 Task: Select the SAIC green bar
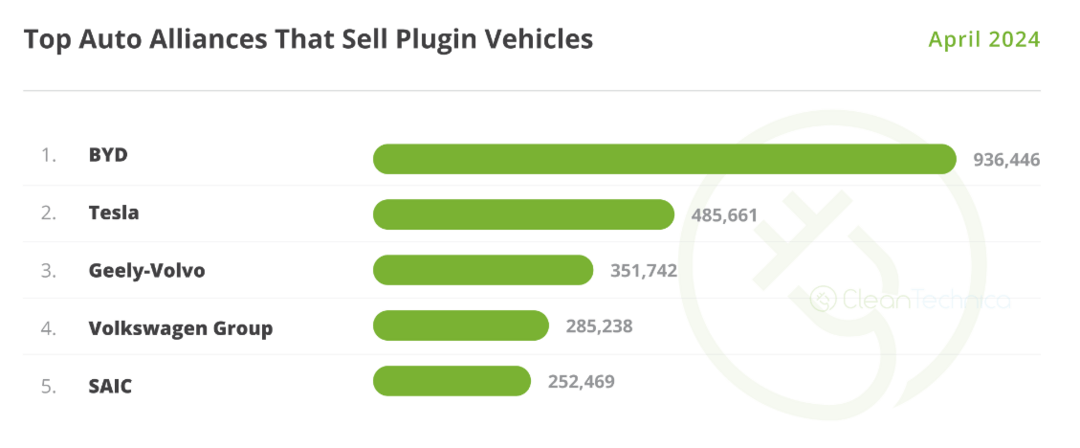452,381
